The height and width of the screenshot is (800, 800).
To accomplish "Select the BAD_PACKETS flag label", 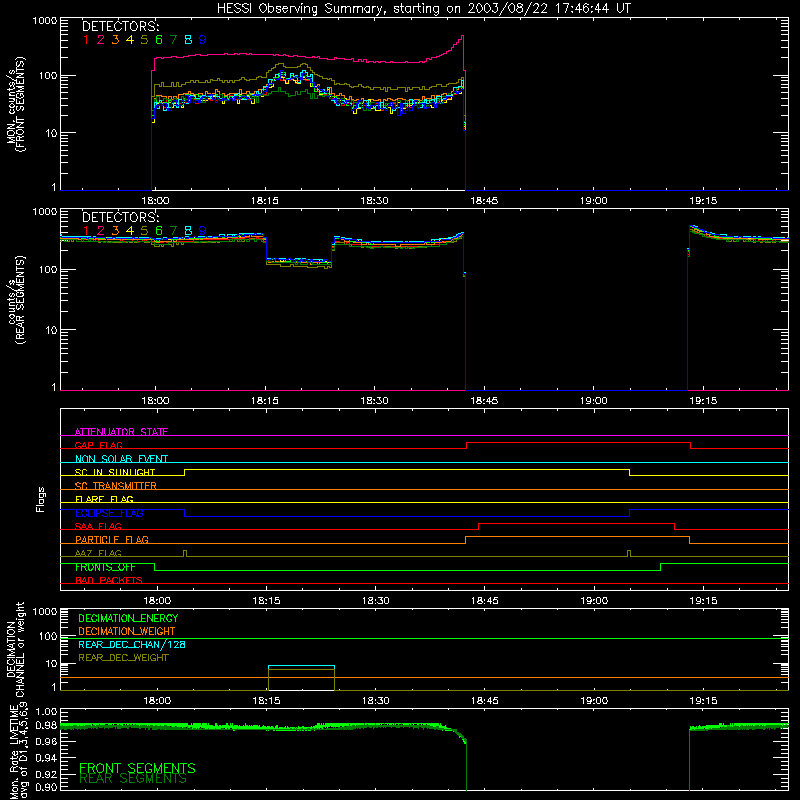I will click(x=109, y=580).
